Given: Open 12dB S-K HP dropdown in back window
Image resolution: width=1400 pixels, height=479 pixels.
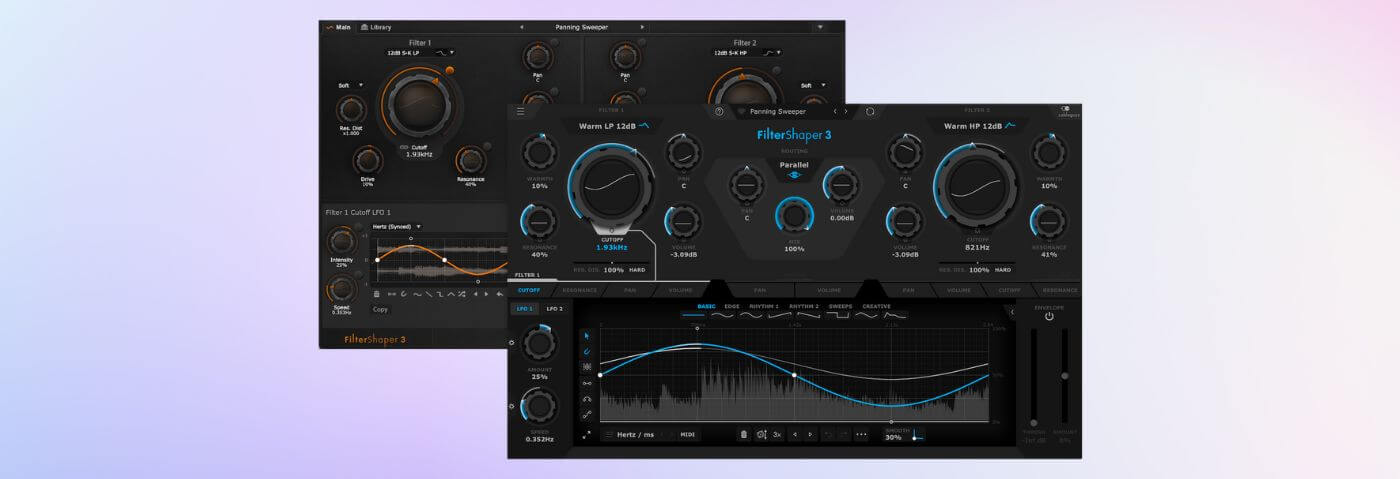Looking at the screenshot, I should coord(746,52).
